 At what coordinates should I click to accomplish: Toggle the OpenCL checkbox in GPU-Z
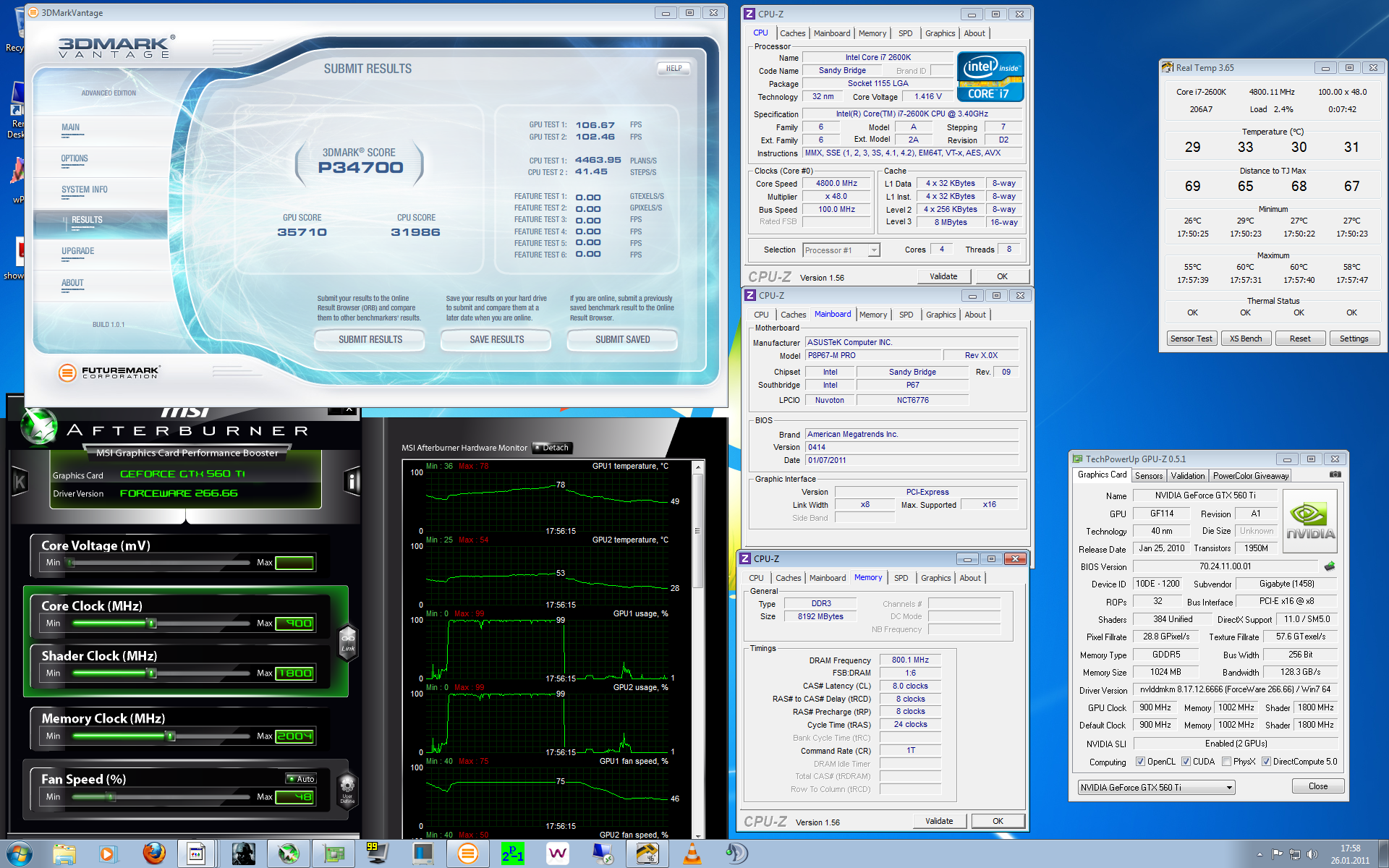(x=1140, y=762)
